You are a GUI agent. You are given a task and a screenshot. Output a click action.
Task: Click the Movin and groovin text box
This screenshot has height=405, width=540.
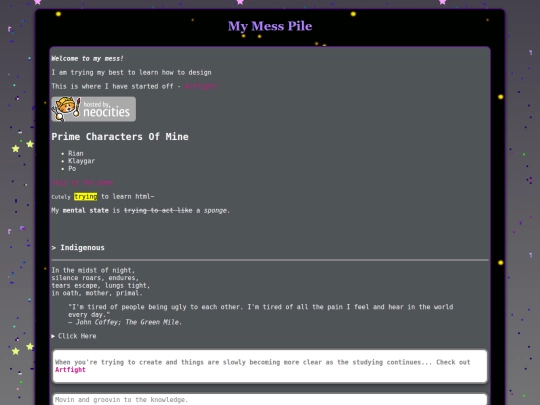click(270, 399)
